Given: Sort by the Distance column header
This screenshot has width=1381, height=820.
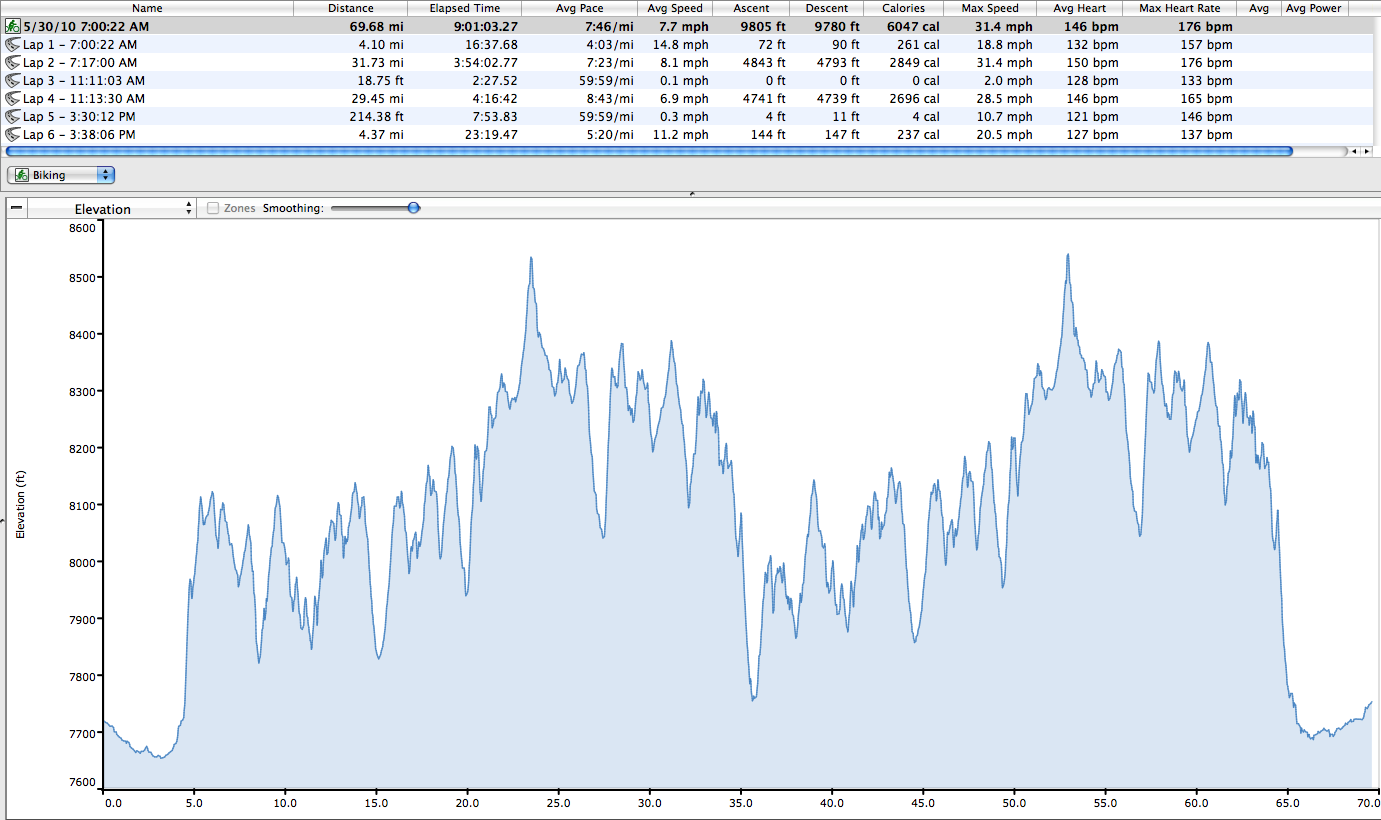Looking at the screenshot, I should (350, 8).
